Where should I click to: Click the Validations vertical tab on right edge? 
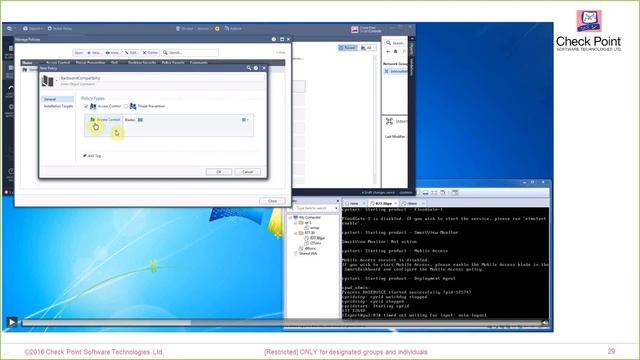coord(411,67)
